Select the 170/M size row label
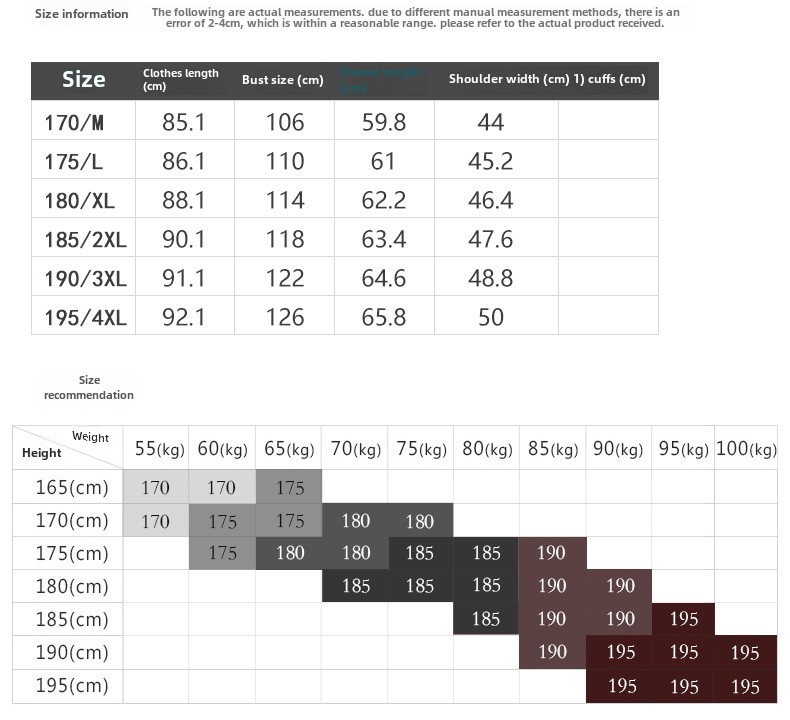The width and height of the screenshot is (790, 720). [74, 122]
